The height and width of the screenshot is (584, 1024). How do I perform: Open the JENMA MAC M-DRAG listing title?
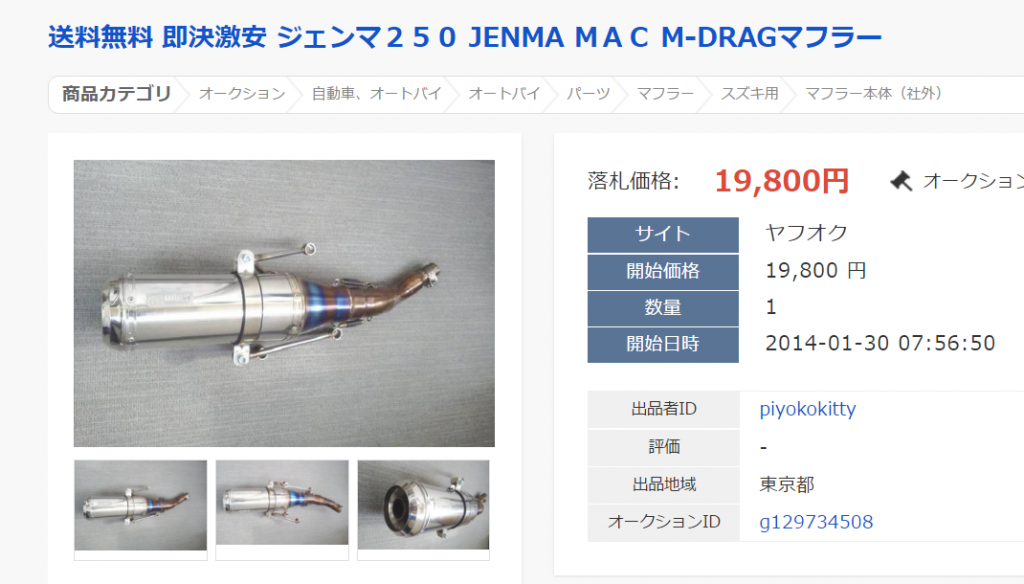(465, 37)
